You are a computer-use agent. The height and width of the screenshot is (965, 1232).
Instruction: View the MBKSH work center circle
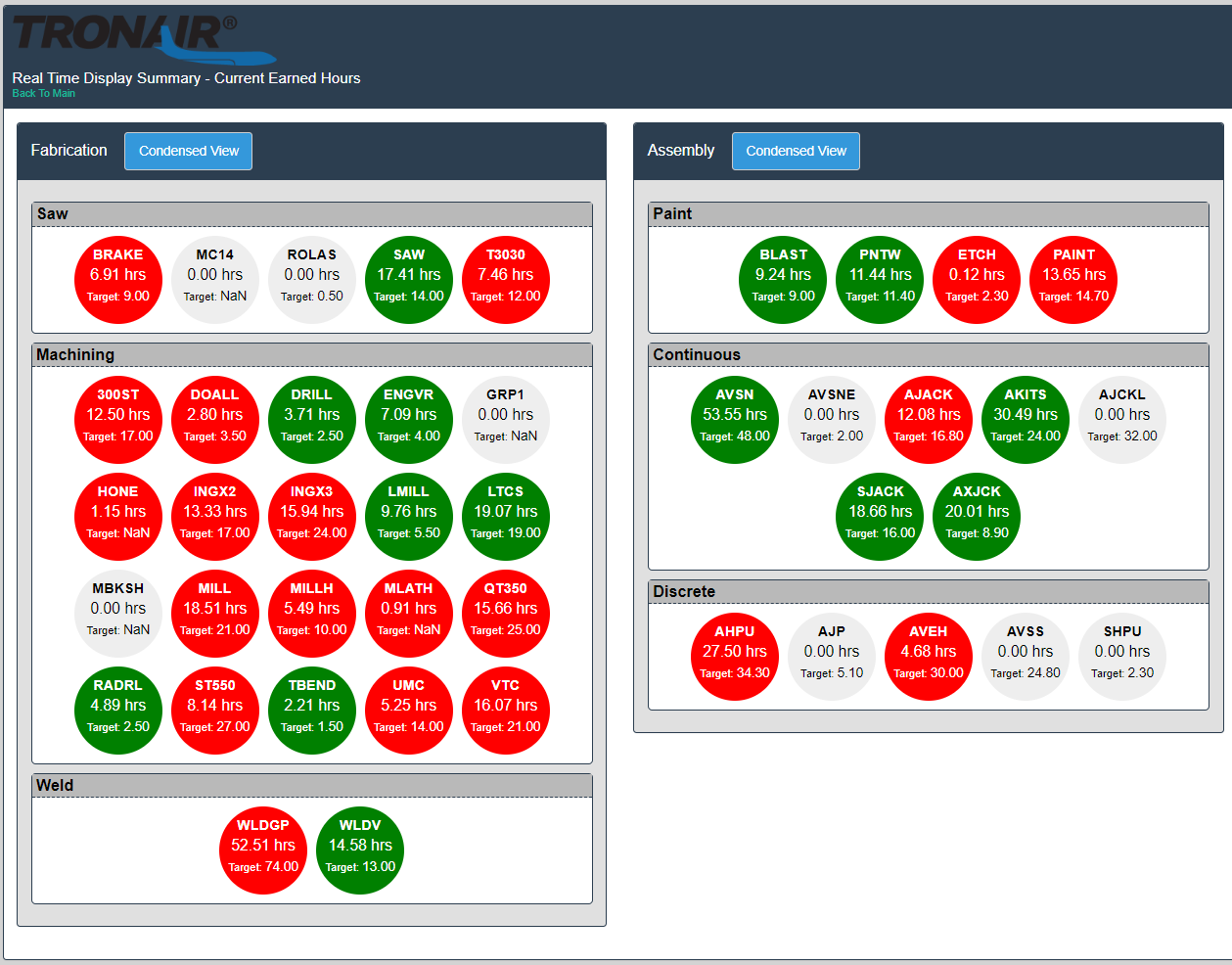click(118, 614)
